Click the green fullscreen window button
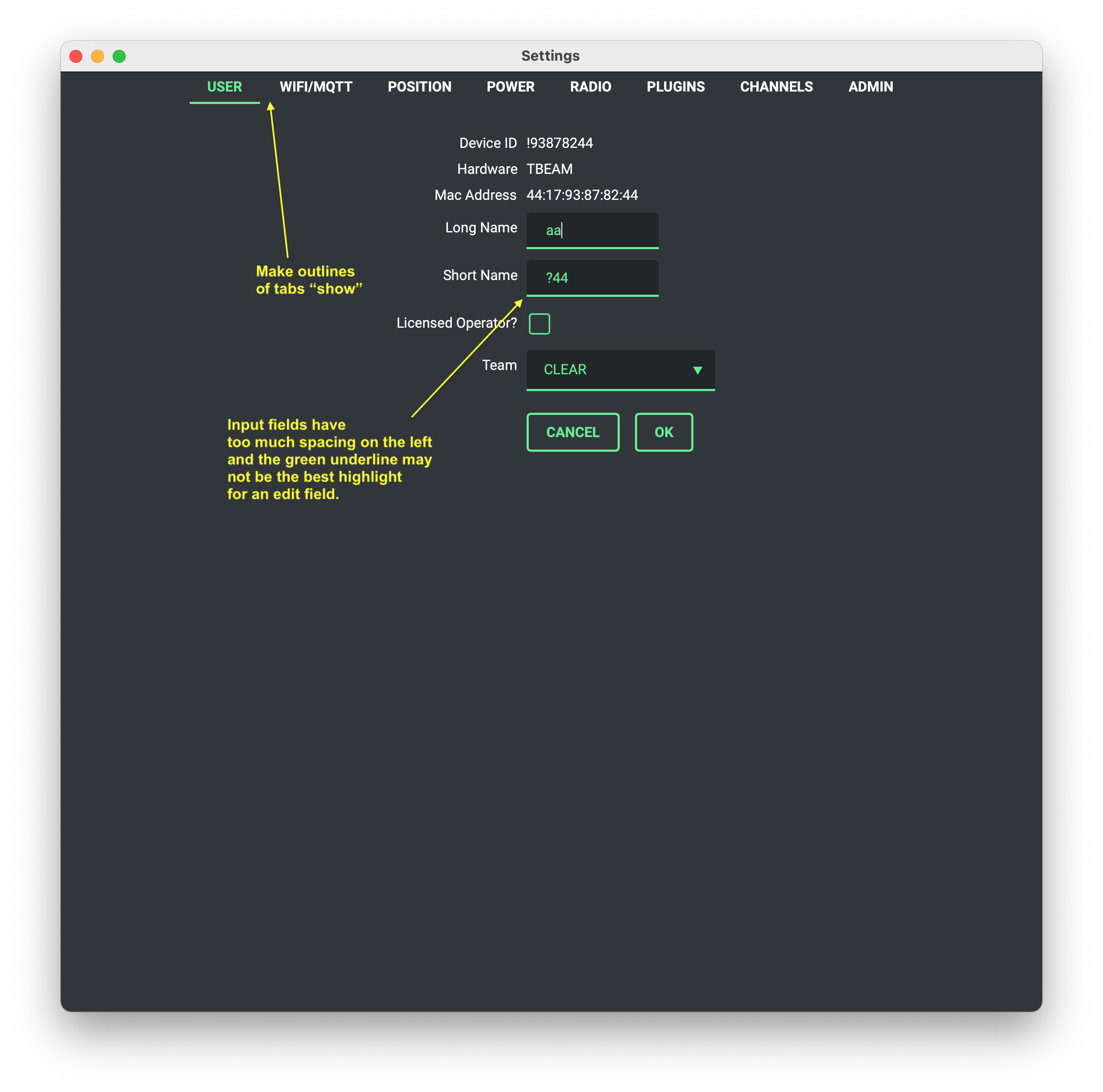 coord(119,56)
